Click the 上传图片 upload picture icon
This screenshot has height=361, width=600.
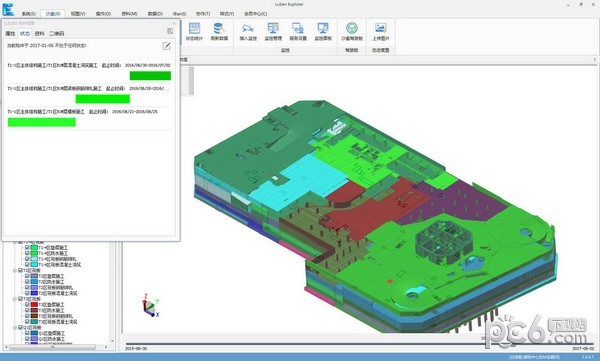[x=381, y=31]
